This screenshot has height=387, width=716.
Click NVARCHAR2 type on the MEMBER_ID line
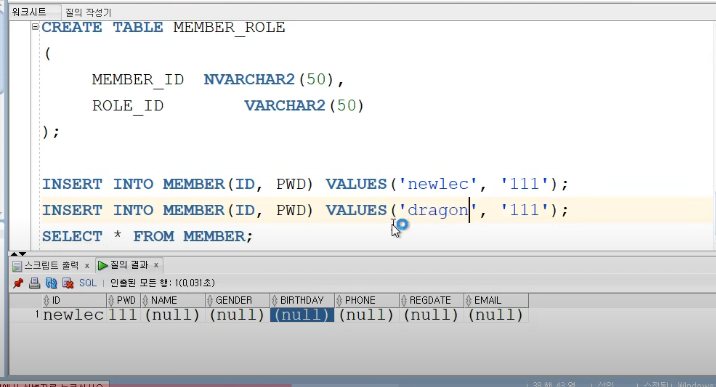(249, 79)
